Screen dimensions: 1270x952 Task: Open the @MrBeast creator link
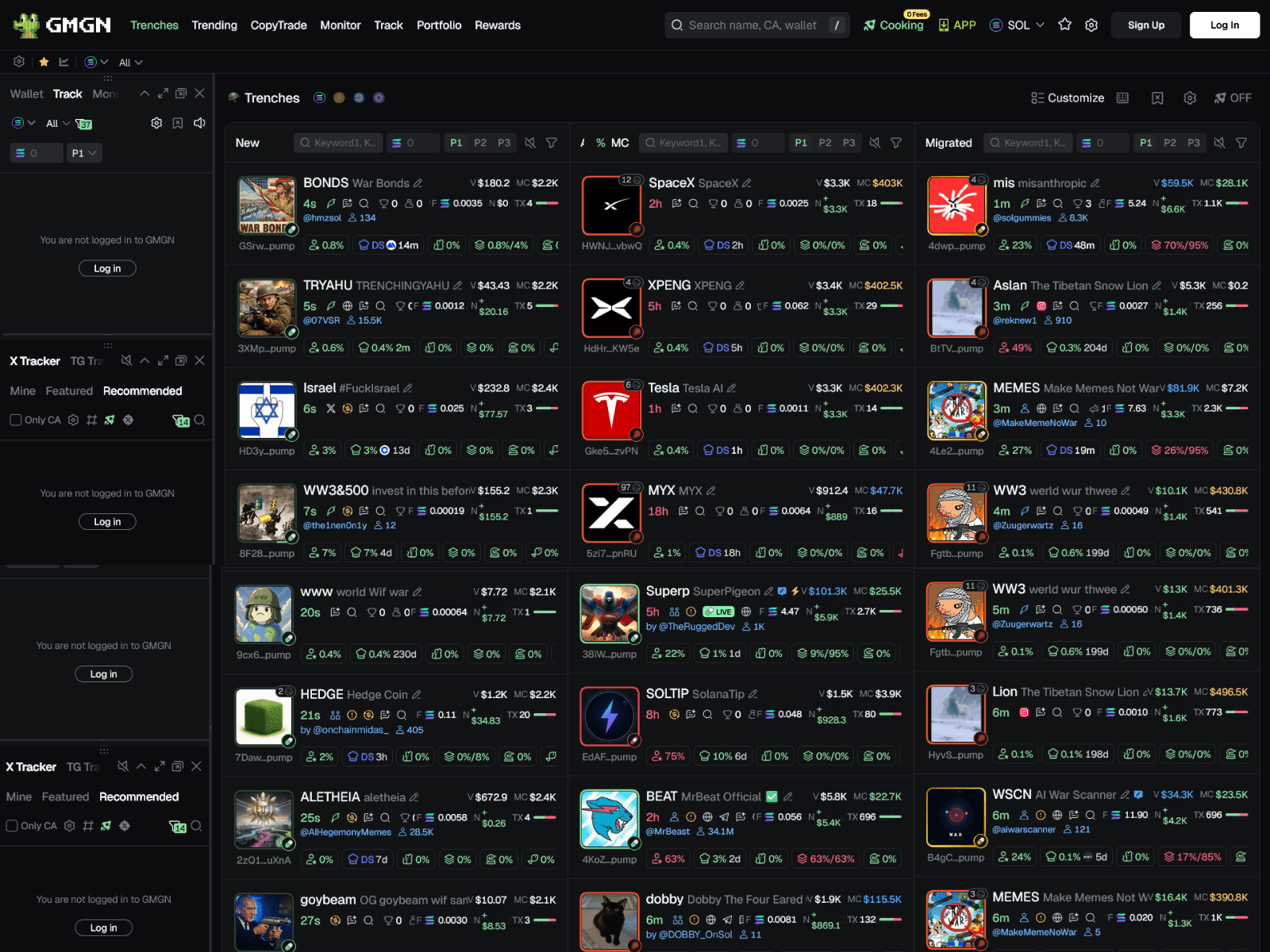point(668,831)
